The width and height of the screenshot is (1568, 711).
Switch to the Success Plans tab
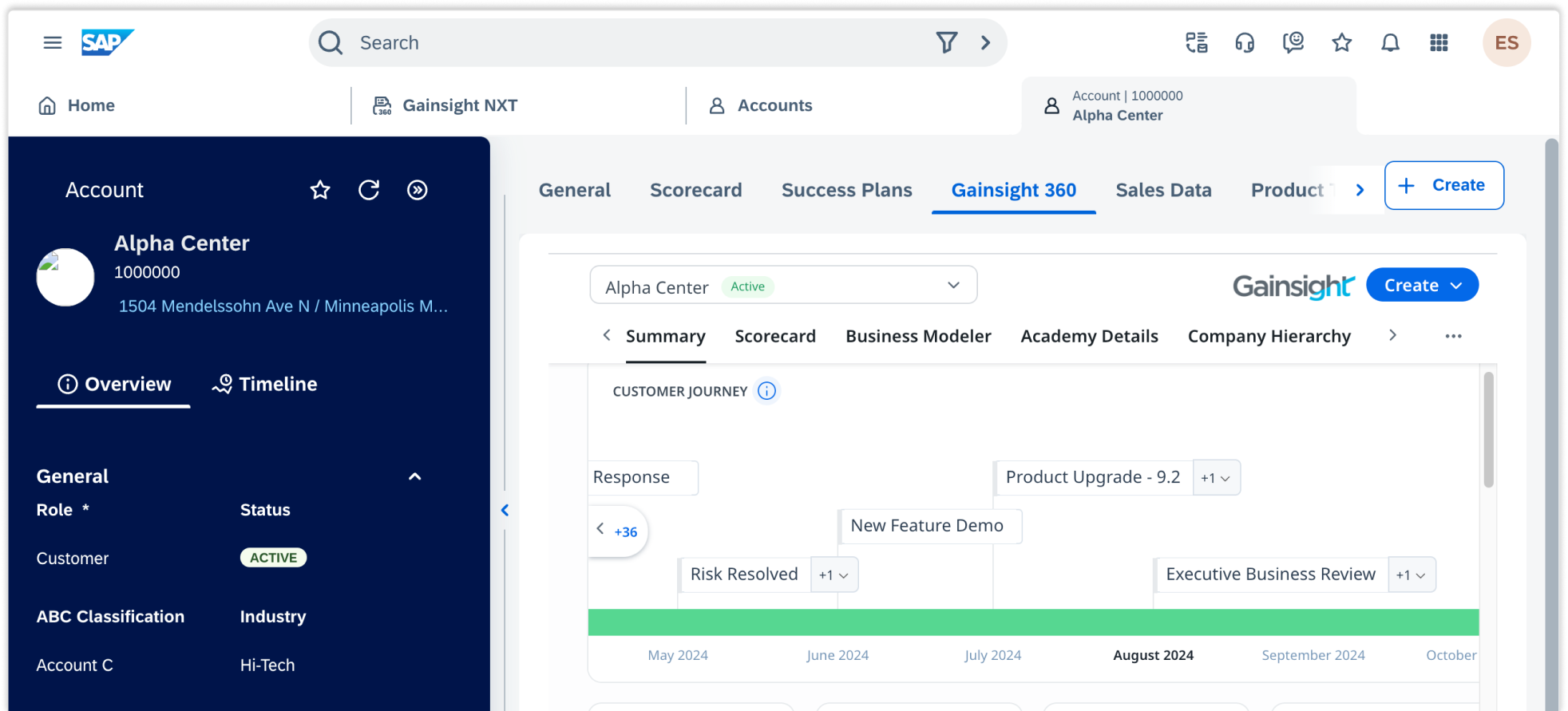click(846, 190)
